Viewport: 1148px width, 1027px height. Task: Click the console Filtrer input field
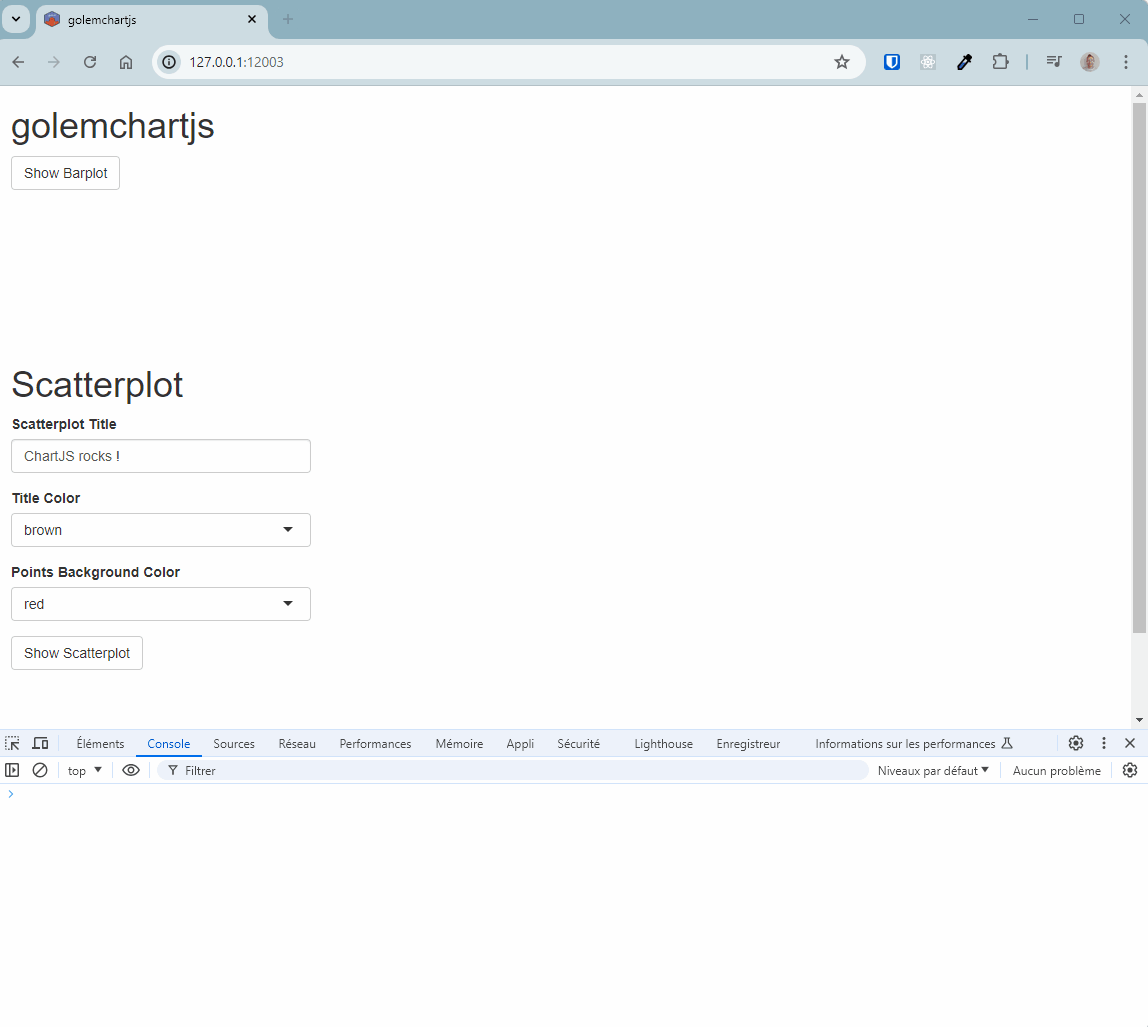point(512,770)
